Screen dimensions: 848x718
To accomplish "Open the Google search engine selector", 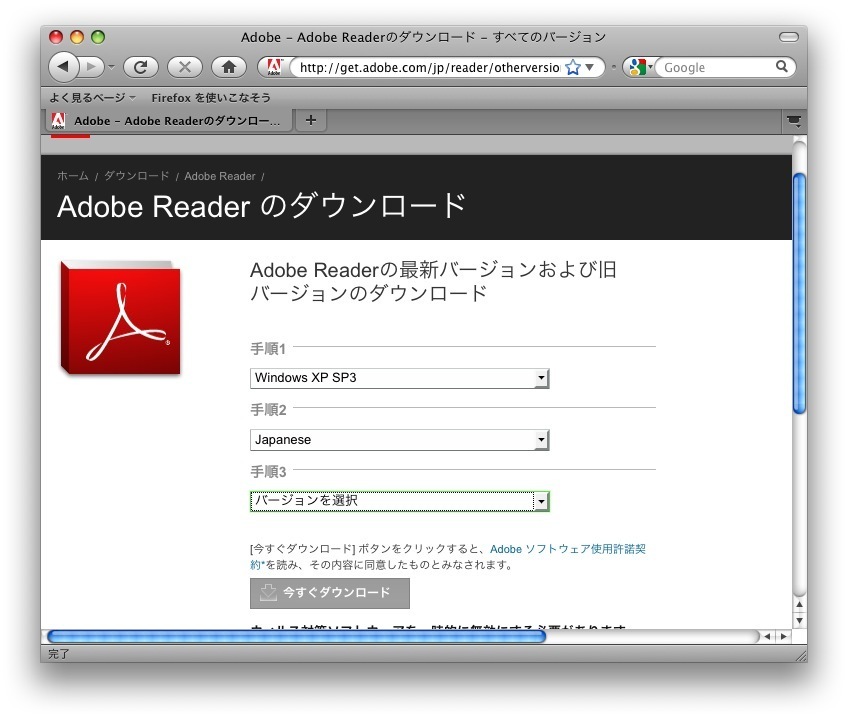I will [641, 68].
